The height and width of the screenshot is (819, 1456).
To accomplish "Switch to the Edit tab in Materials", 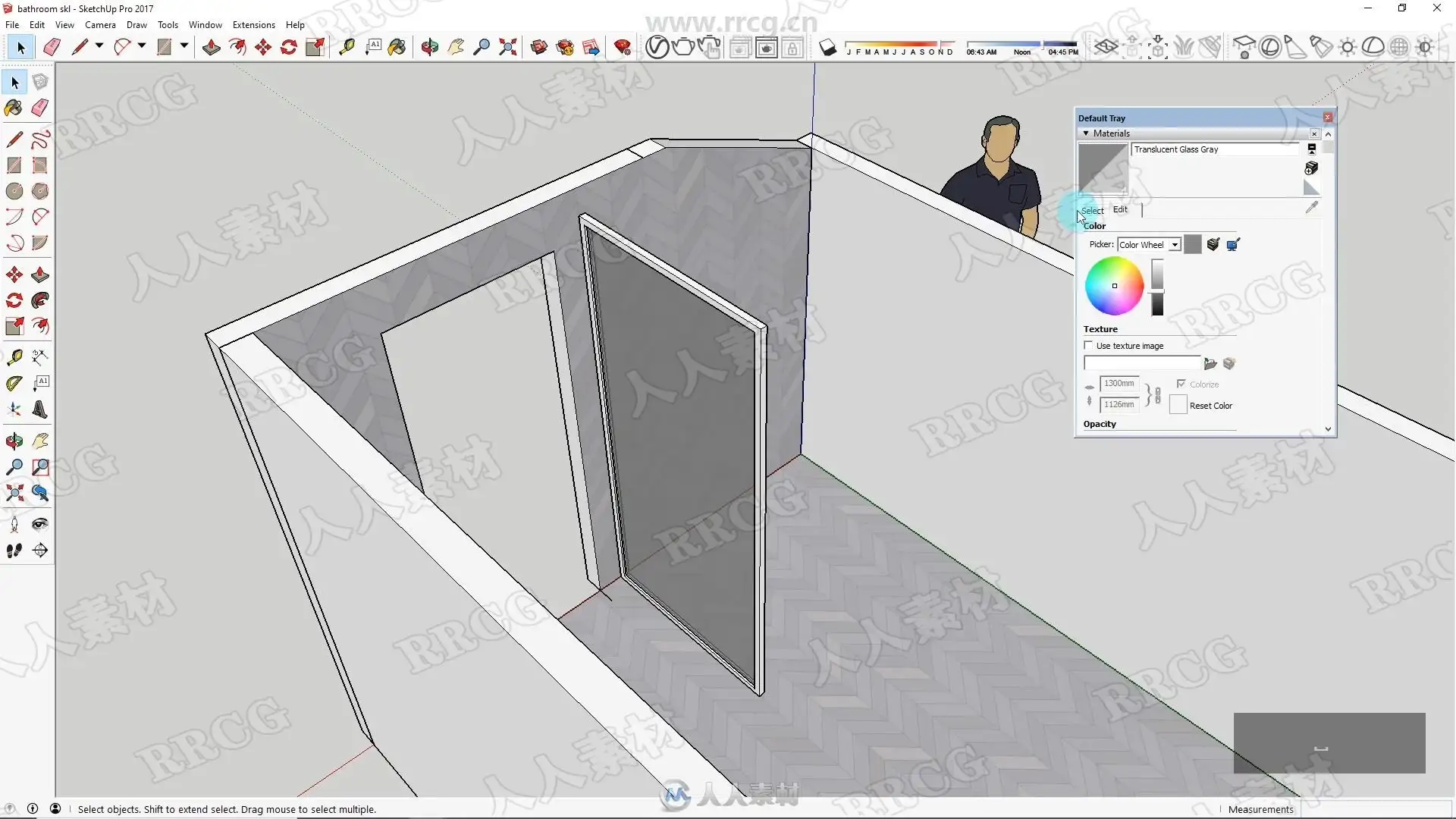I will (1120, 209).
